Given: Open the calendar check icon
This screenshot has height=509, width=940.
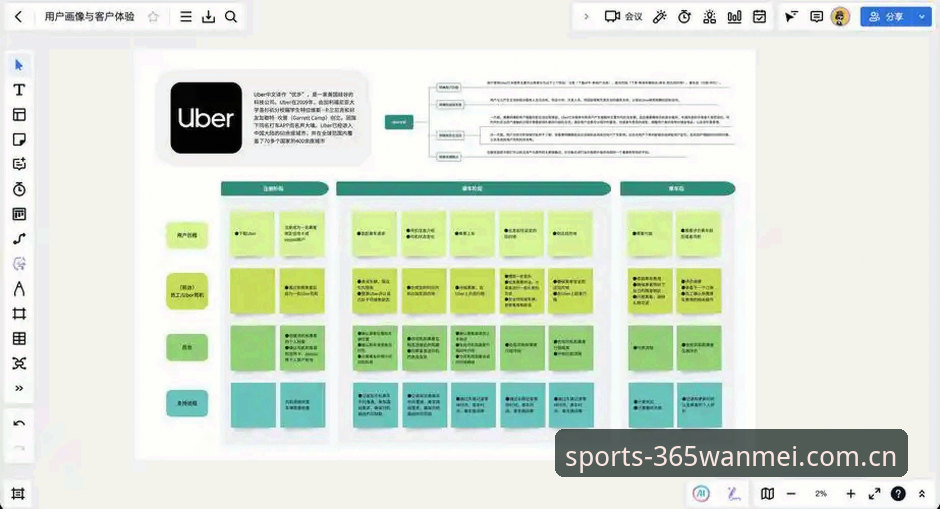Looking at the screenshot, I should pos(760,17).
